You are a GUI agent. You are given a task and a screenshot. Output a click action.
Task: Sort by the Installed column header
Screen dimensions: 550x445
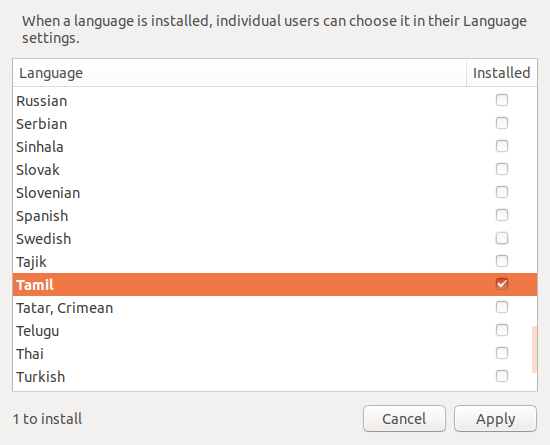click(x=502, y=73)
